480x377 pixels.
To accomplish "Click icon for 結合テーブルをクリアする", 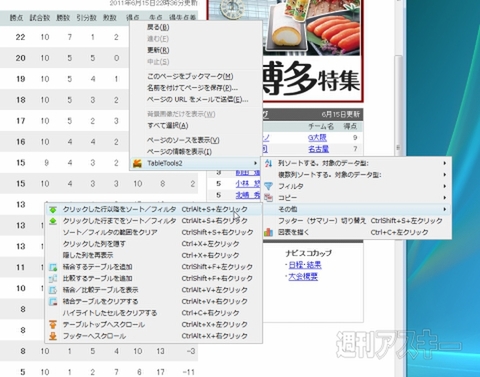I will (x=53, y=302).
